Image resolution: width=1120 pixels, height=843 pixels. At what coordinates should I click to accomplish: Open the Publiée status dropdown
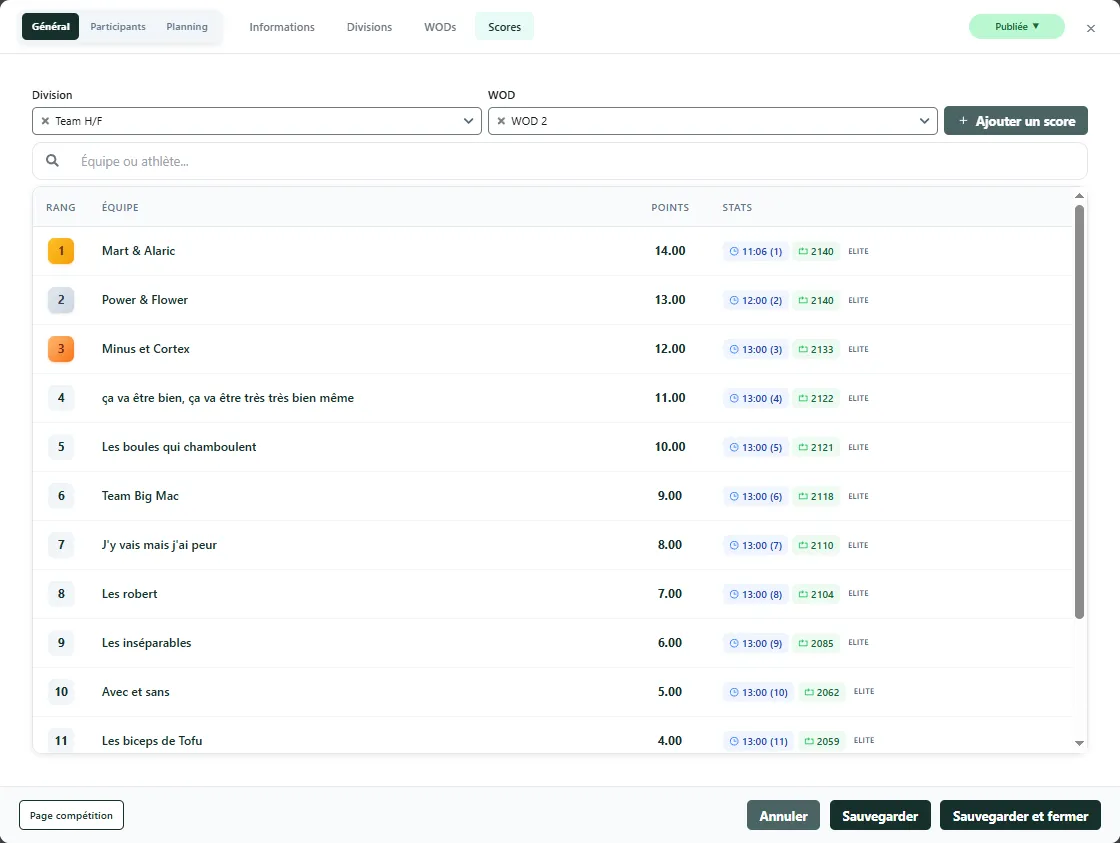point(1017,27)
